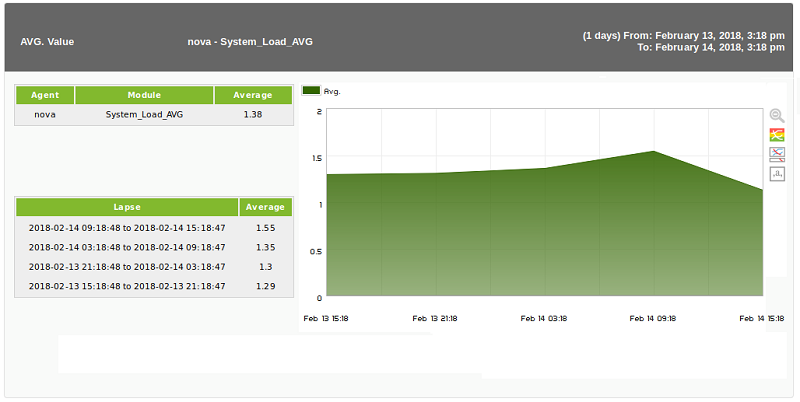
Task: Click the Agent column header
Action: coord(45,95)
